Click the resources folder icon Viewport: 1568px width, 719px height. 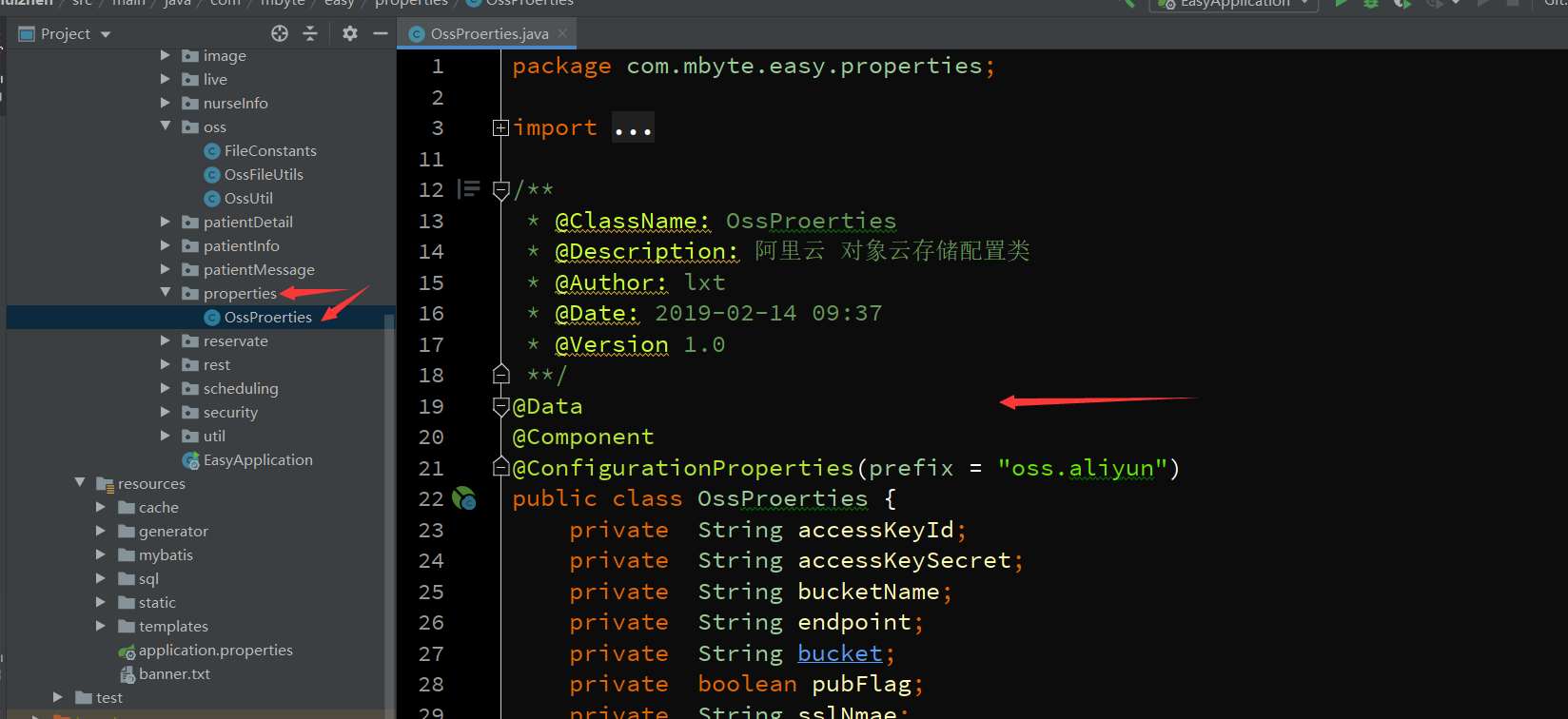click(x=105, y=484)
